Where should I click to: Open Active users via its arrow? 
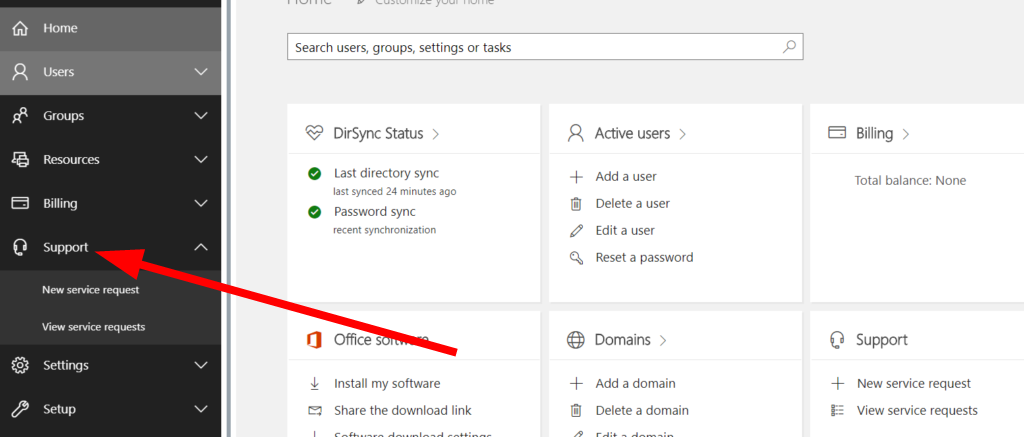point(682,134)
